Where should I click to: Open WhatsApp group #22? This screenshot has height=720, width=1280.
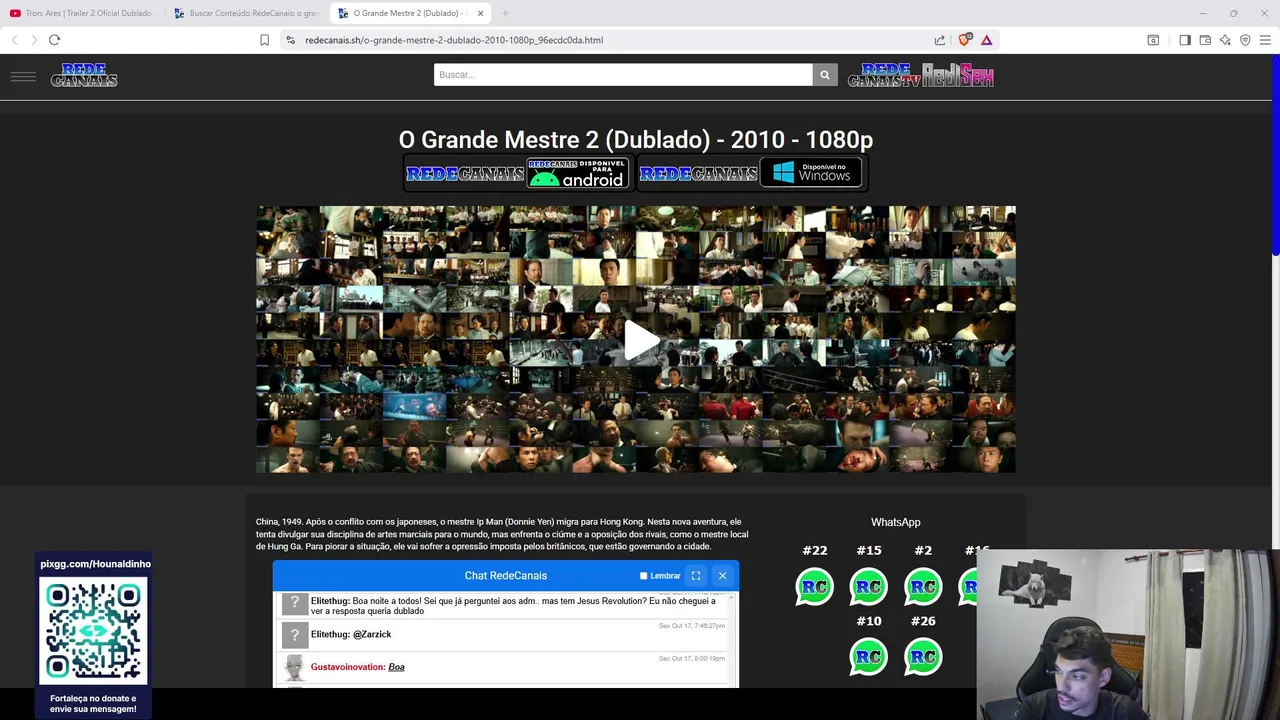tap(814, 586)
